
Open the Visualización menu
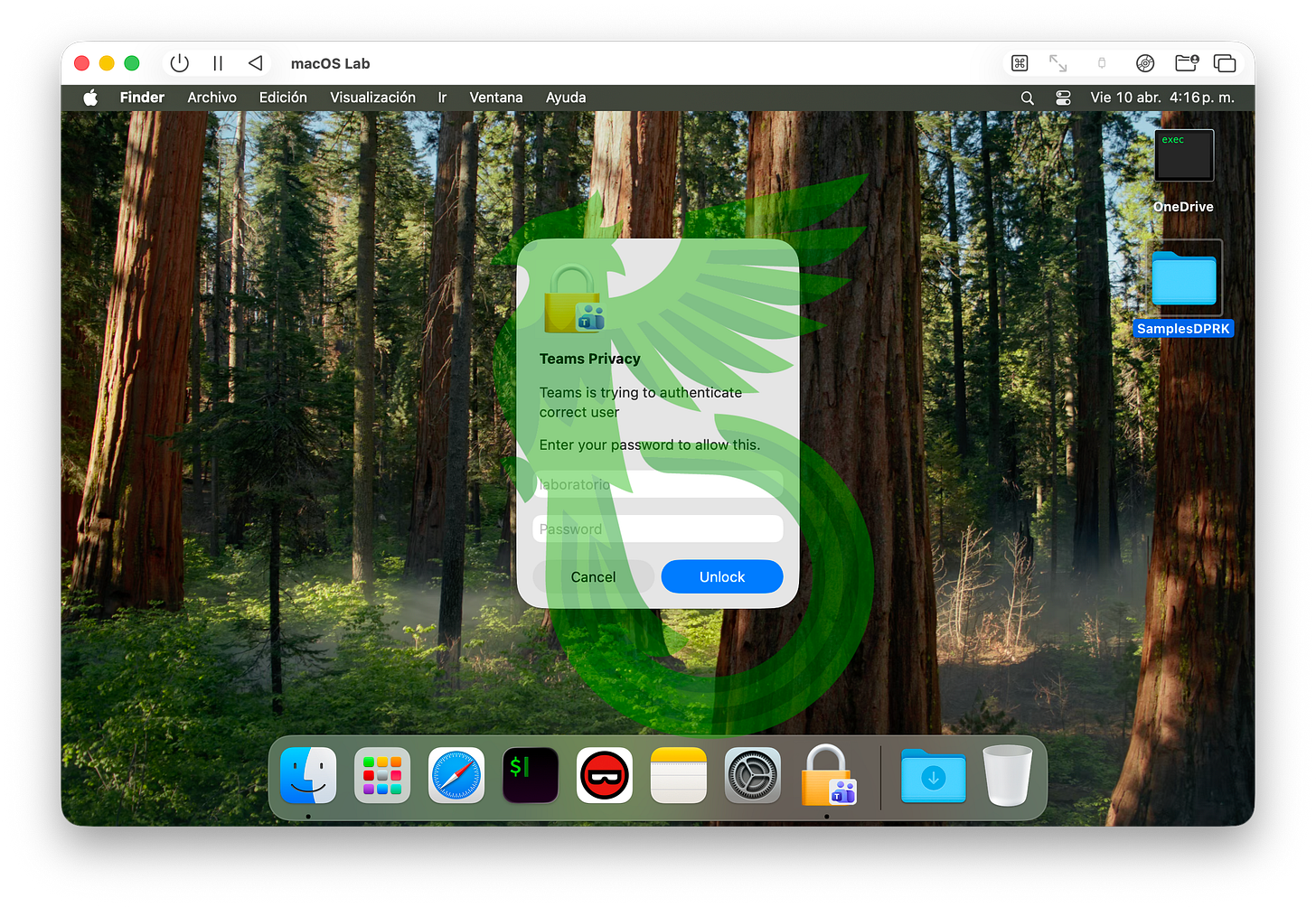coord(372,98)
